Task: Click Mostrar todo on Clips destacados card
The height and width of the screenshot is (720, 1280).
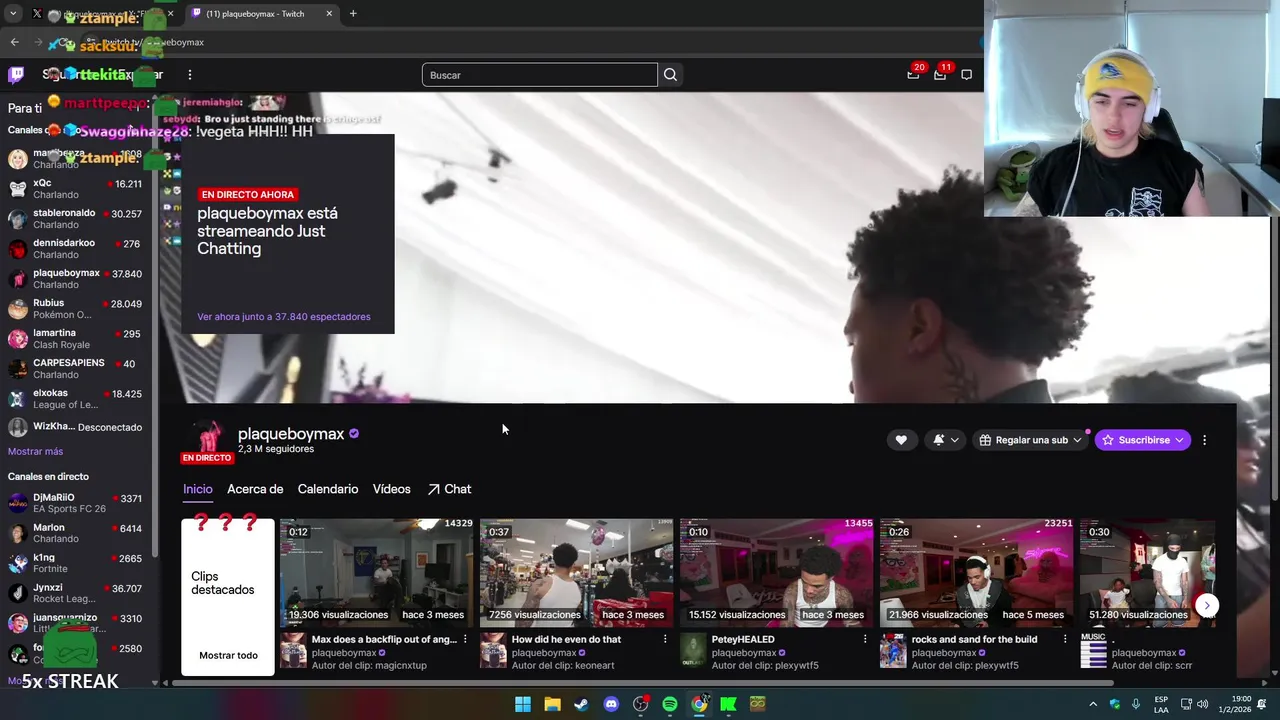Action: pyautogui.click(x=228, y=655)
